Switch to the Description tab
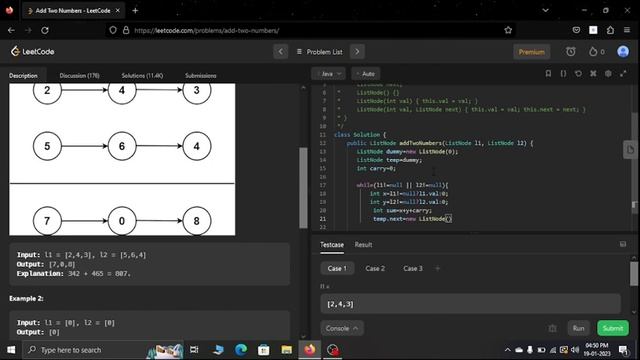The height and width of the screenshot is (360, 640). (23, 76)
